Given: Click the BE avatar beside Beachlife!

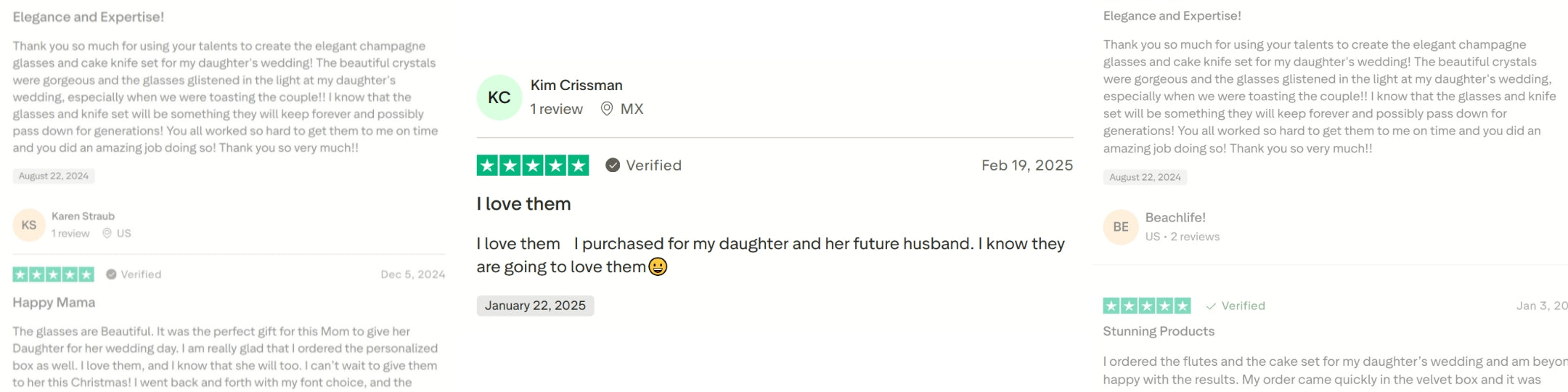Looking at the screenshot, I should (x=1121, y=227).
